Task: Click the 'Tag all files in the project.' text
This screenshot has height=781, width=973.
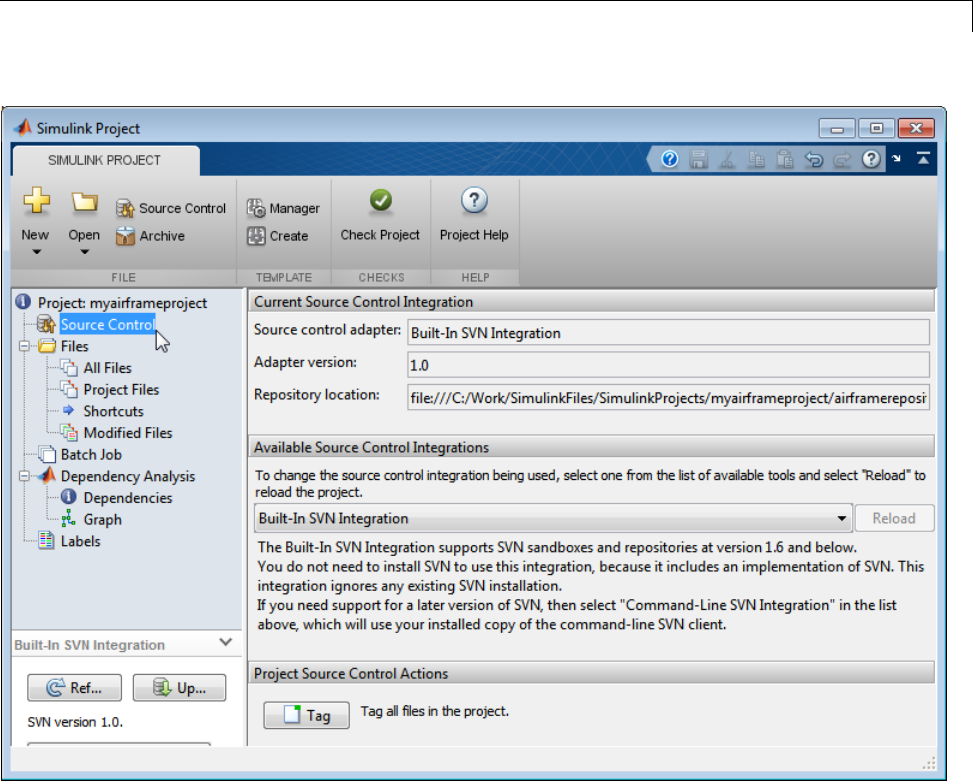Action: click(x=435, y=712)
